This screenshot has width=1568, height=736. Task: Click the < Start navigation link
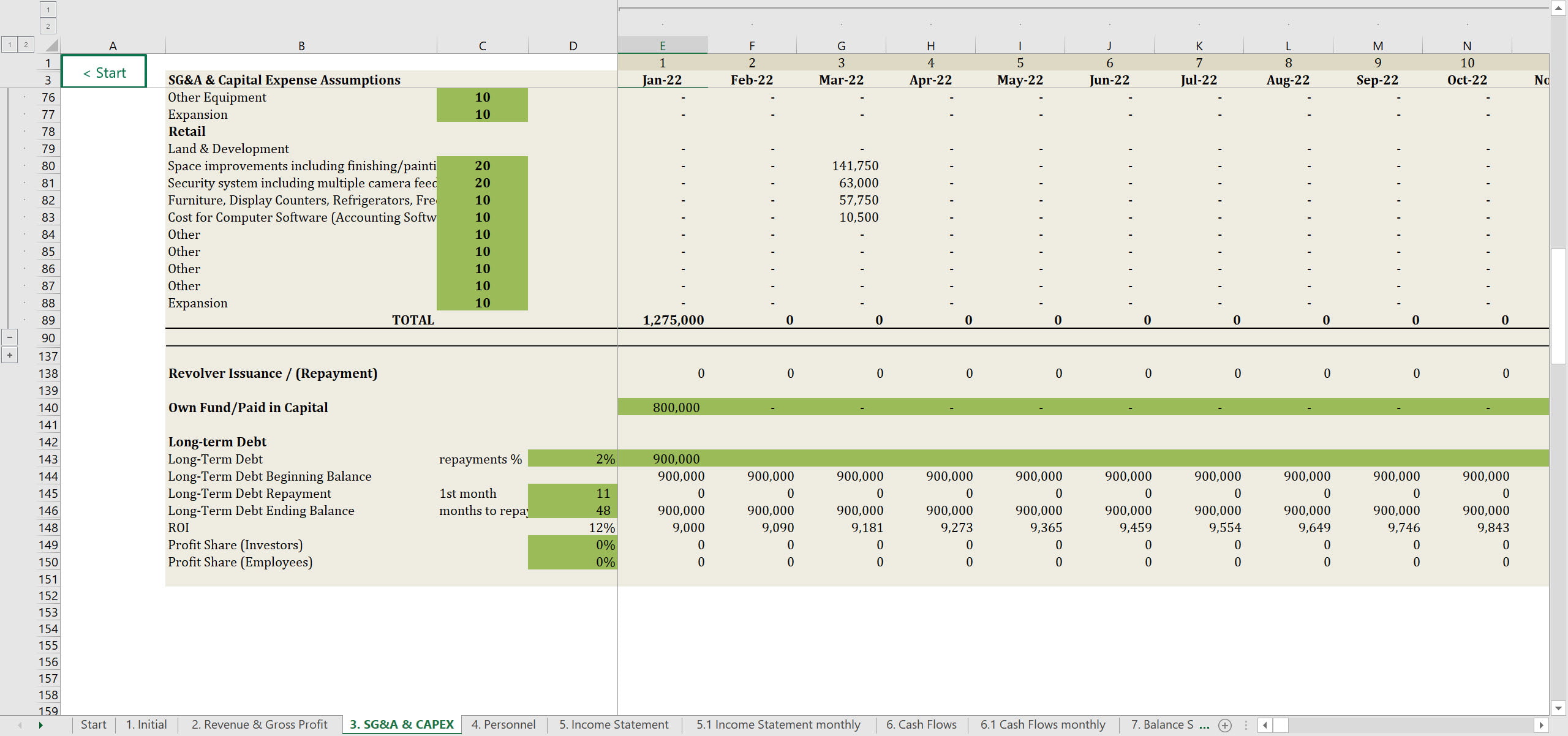104,72
